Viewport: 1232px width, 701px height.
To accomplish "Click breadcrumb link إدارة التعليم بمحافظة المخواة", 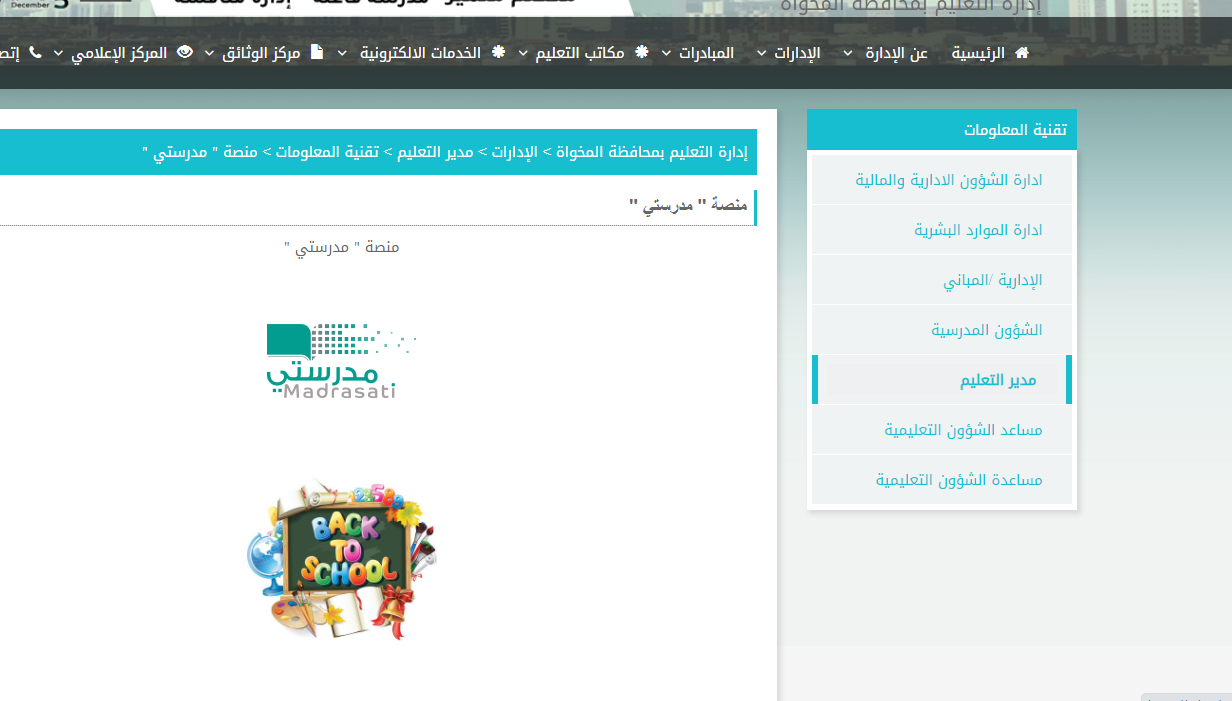I will click(x=652, y=152).
